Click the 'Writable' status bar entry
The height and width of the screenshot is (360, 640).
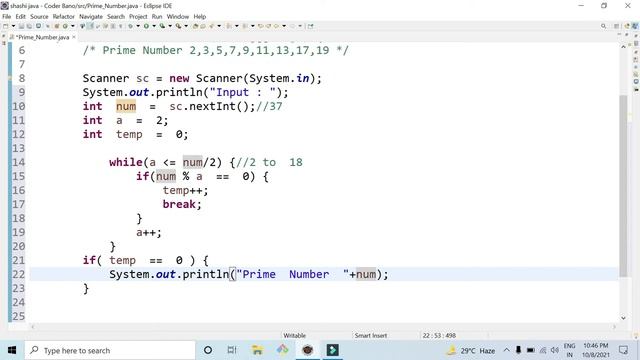[295, 335]
